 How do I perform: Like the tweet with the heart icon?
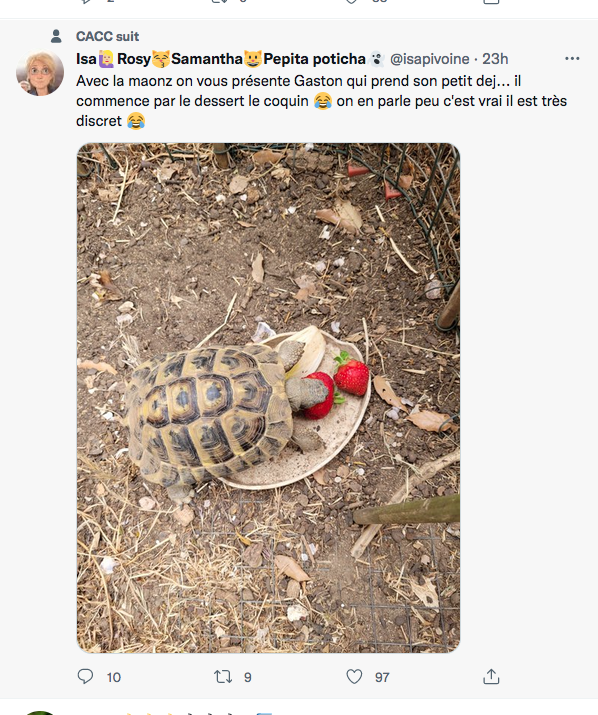[x=354, y=676]
